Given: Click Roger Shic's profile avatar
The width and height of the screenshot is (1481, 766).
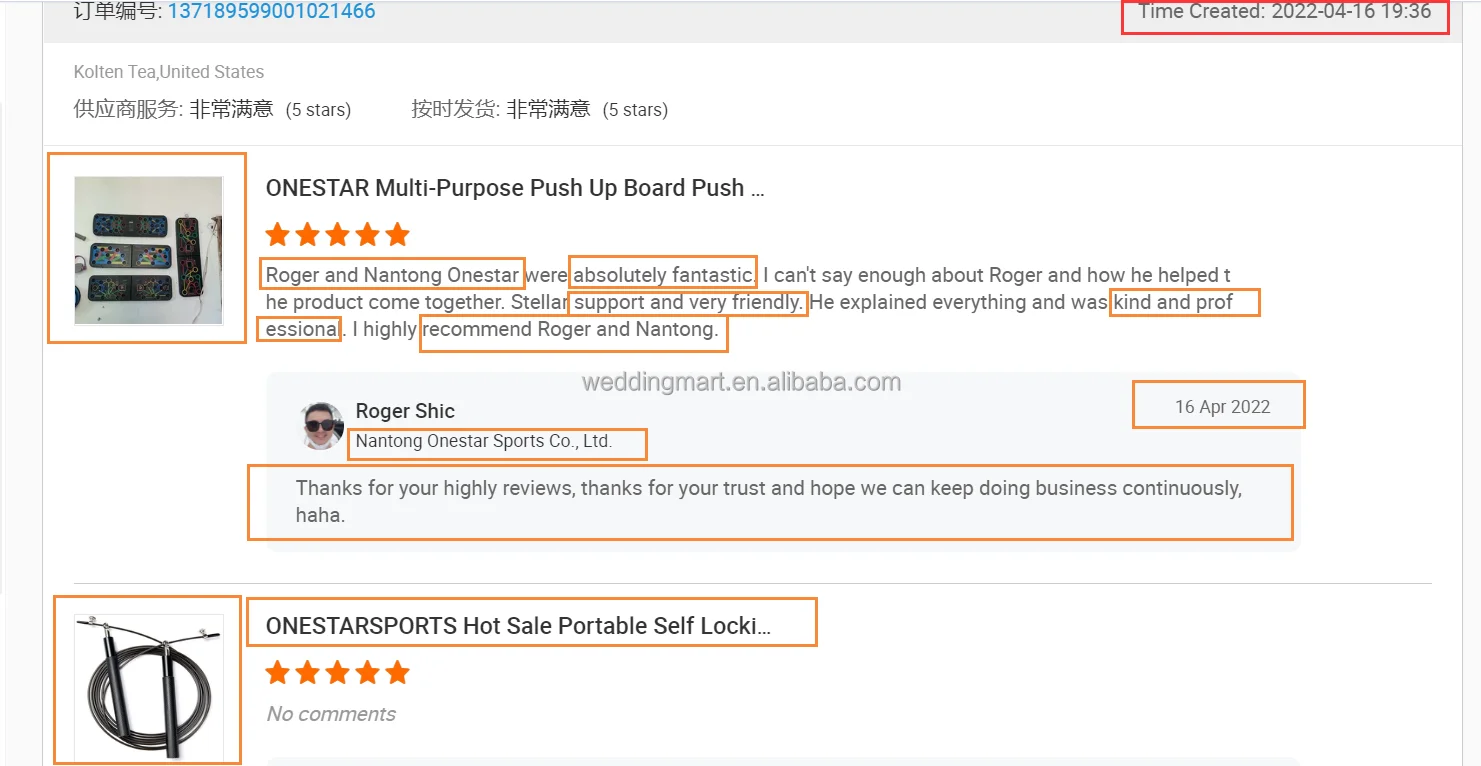Looking at the screenshot, I should (x=322, y=425).
